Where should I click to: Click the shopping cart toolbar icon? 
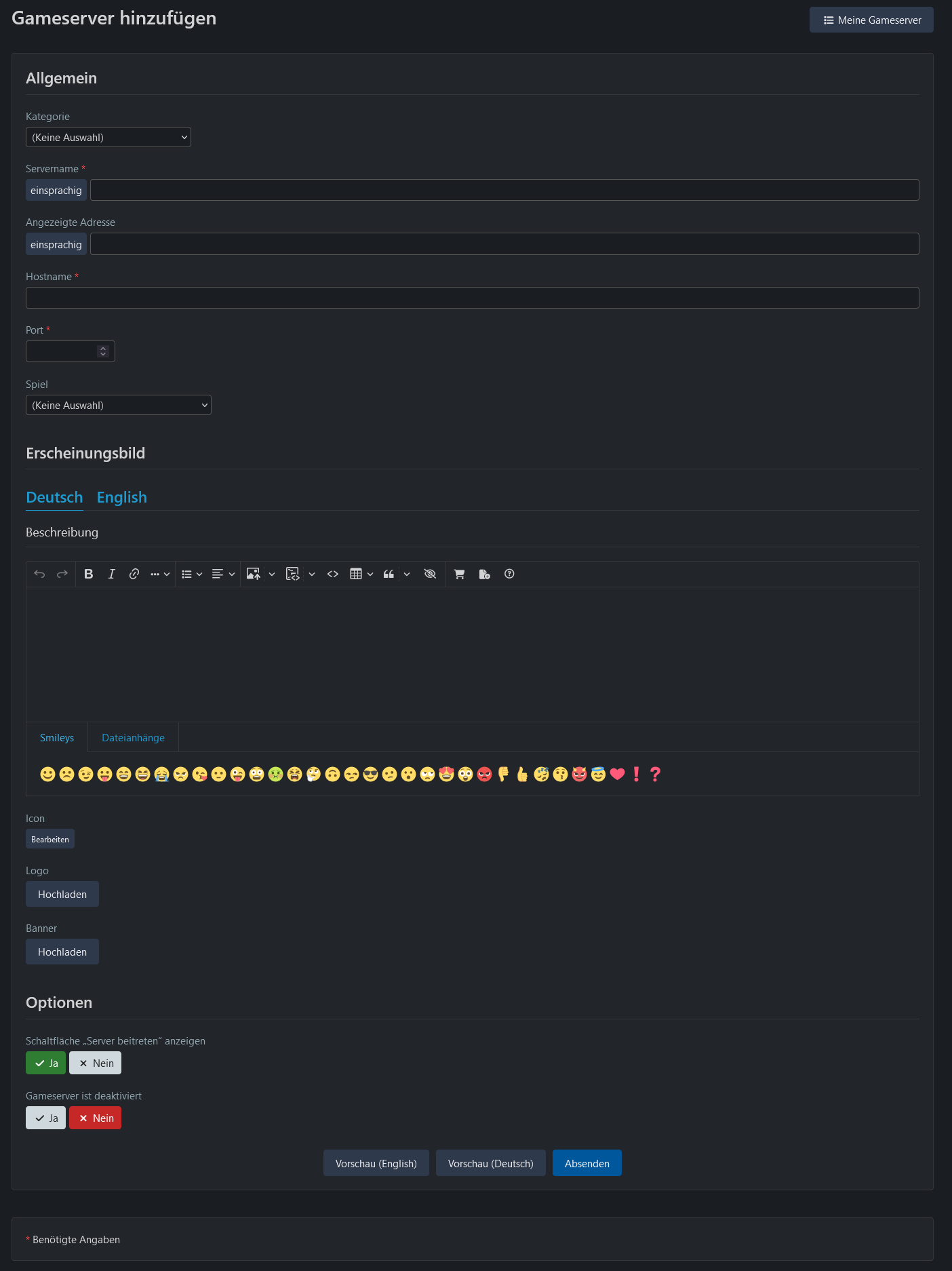(x=459, y=574)
